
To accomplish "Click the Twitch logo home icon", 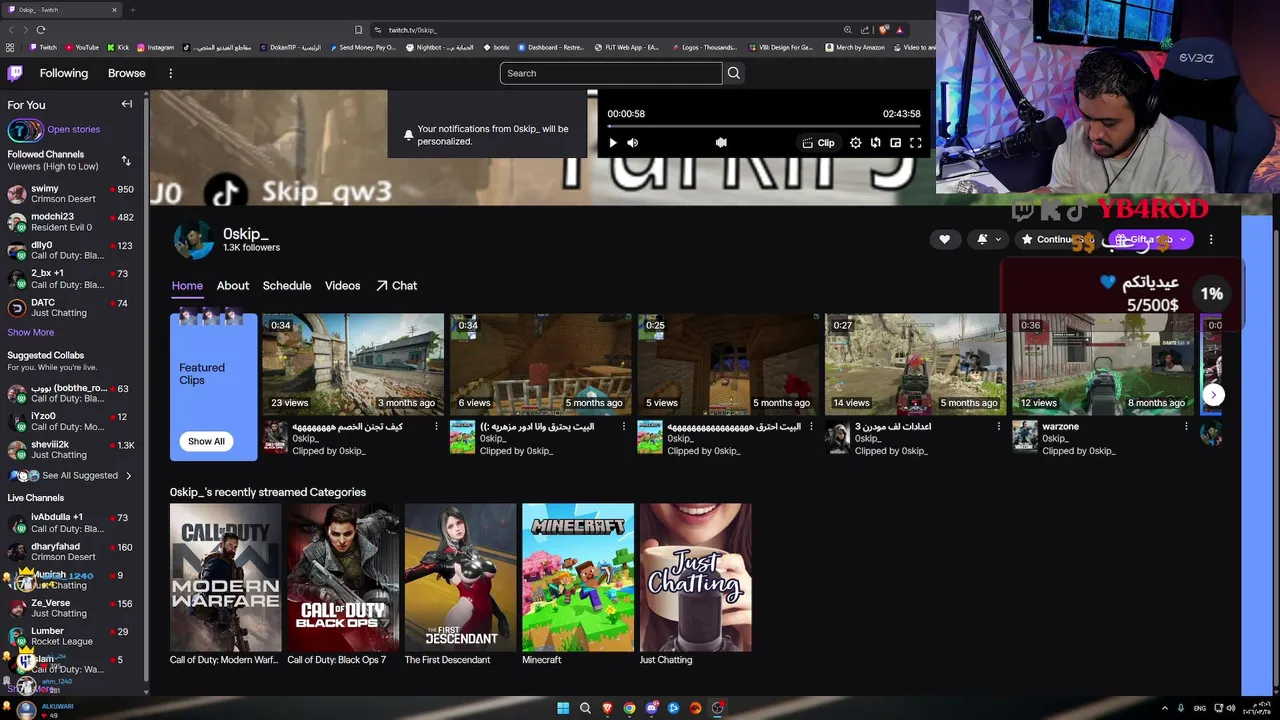I will tap(15, 73).
